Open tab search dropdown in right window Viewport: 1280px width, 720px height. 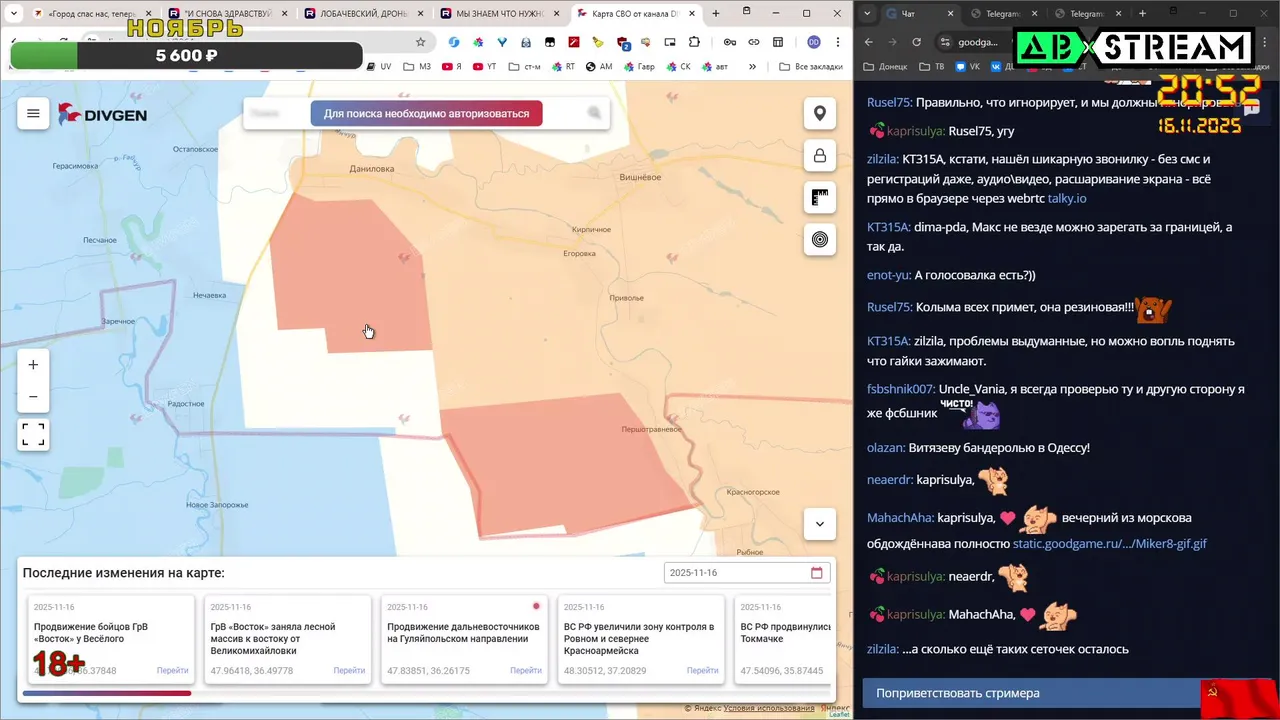[867, 14]
